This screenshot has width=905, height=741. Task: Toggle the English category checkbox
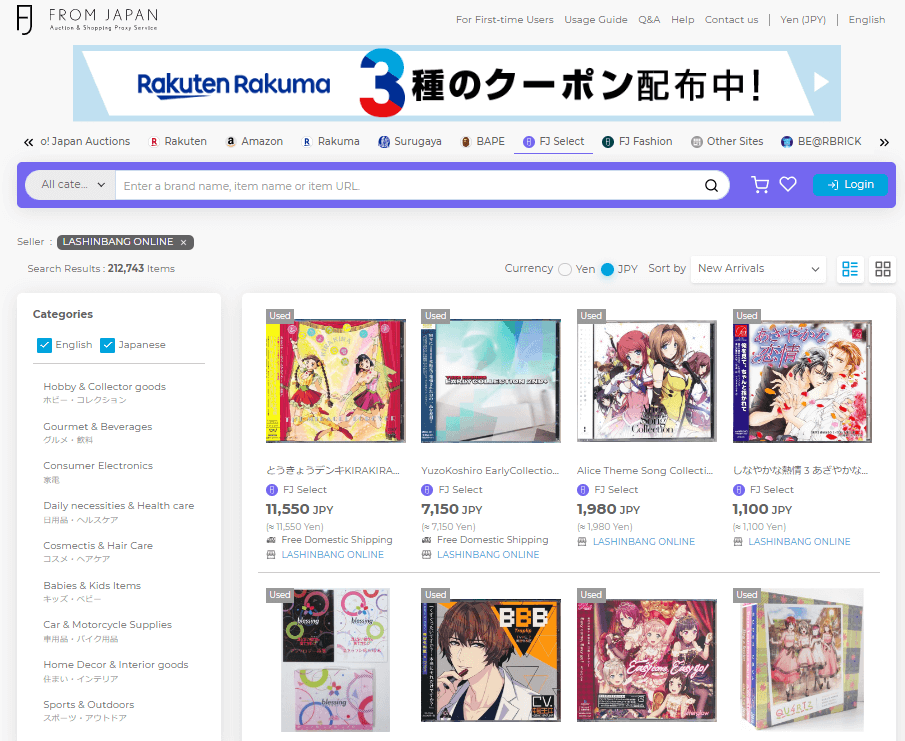pyautogui.click(x=44, y=345)
